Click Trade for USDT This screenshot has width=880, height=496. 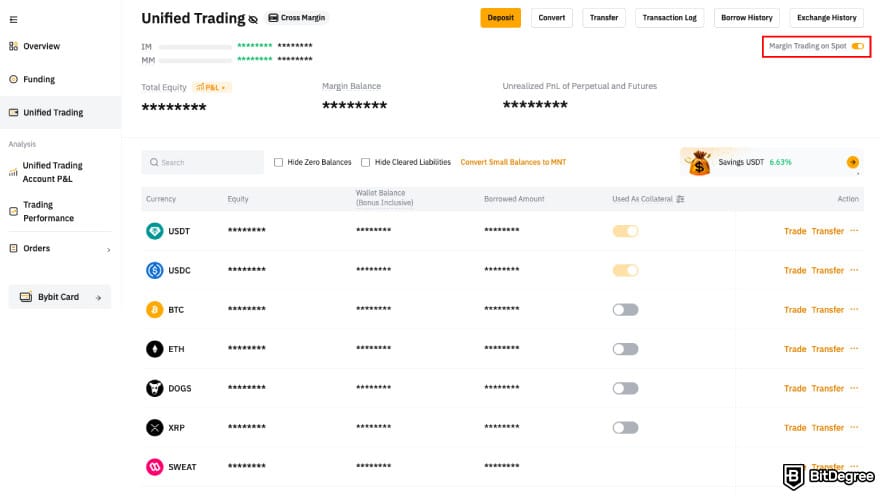pos(795,231)
